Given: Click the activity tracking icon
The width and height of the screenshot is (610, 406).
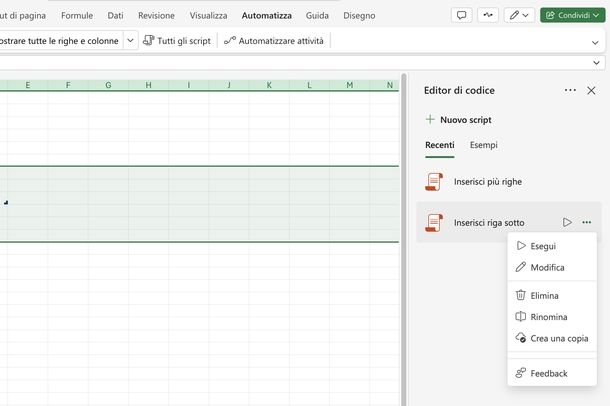Looking at the screenshot, I should point(489,15).
